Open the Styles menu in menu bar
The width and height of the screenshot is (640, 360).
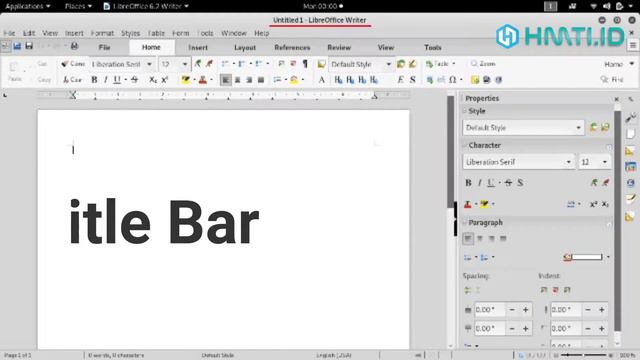pos(131,33)
